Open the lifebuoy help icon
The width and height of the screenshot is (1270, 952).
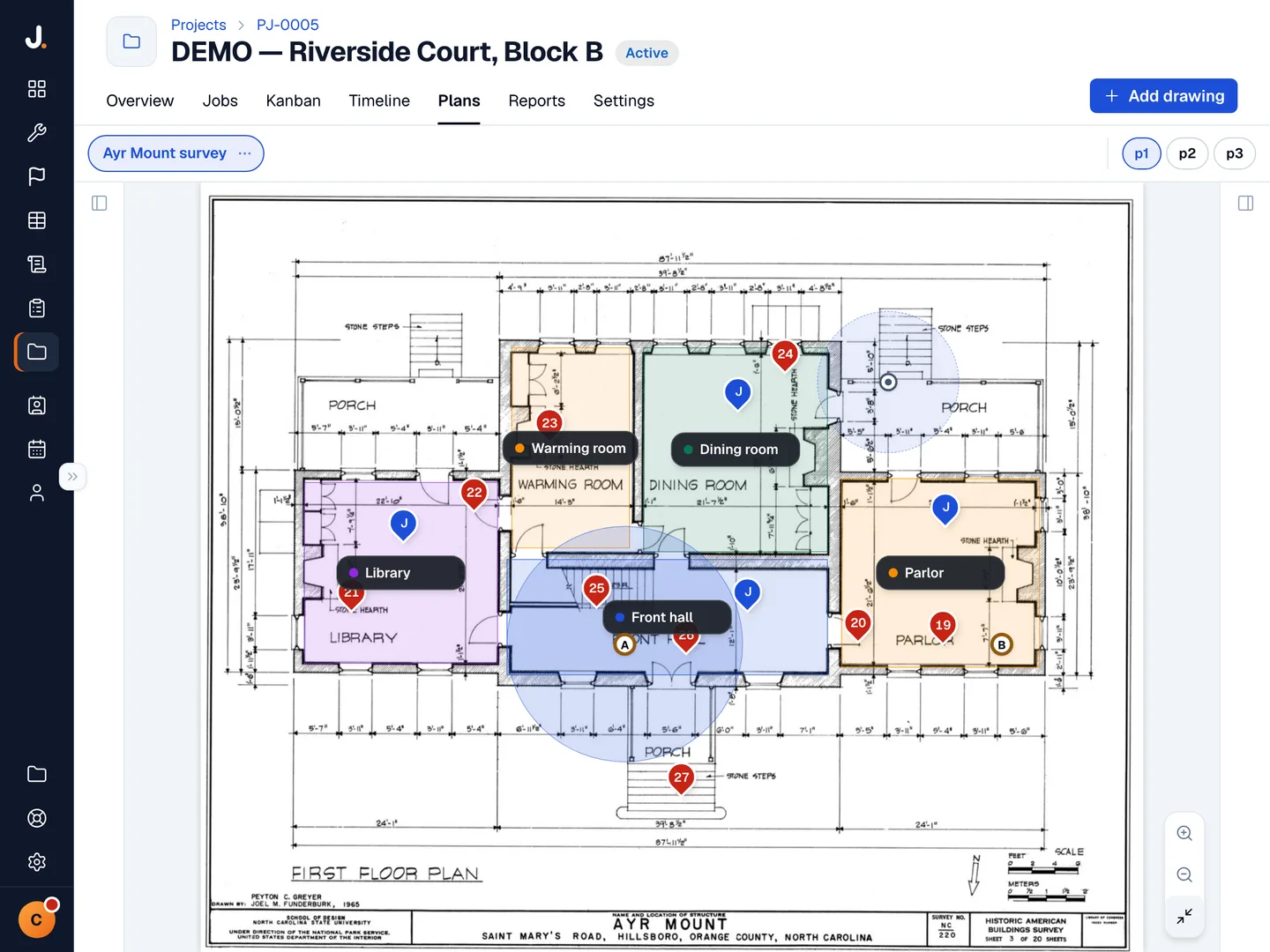coord(37,818)
